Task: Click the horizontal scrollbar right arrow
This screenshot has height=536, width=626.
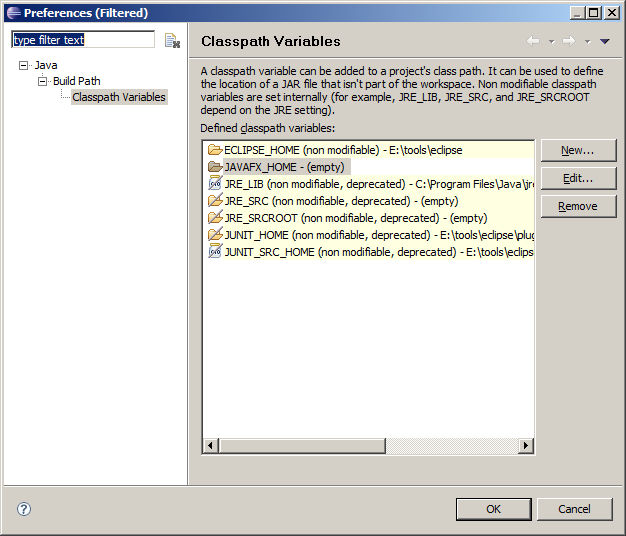Action: point(526,446)
